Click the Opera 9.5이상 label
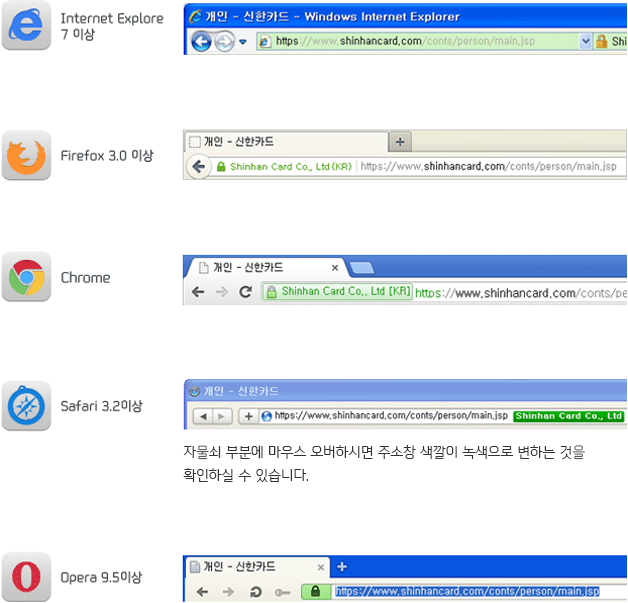Screen dimensions: 628x603 coord(101,577)
